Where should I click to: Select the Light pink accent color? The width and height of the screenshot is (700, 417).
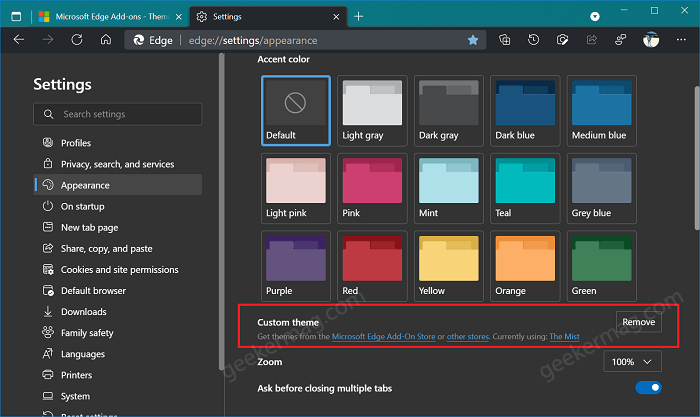click(x=296, y=188)
